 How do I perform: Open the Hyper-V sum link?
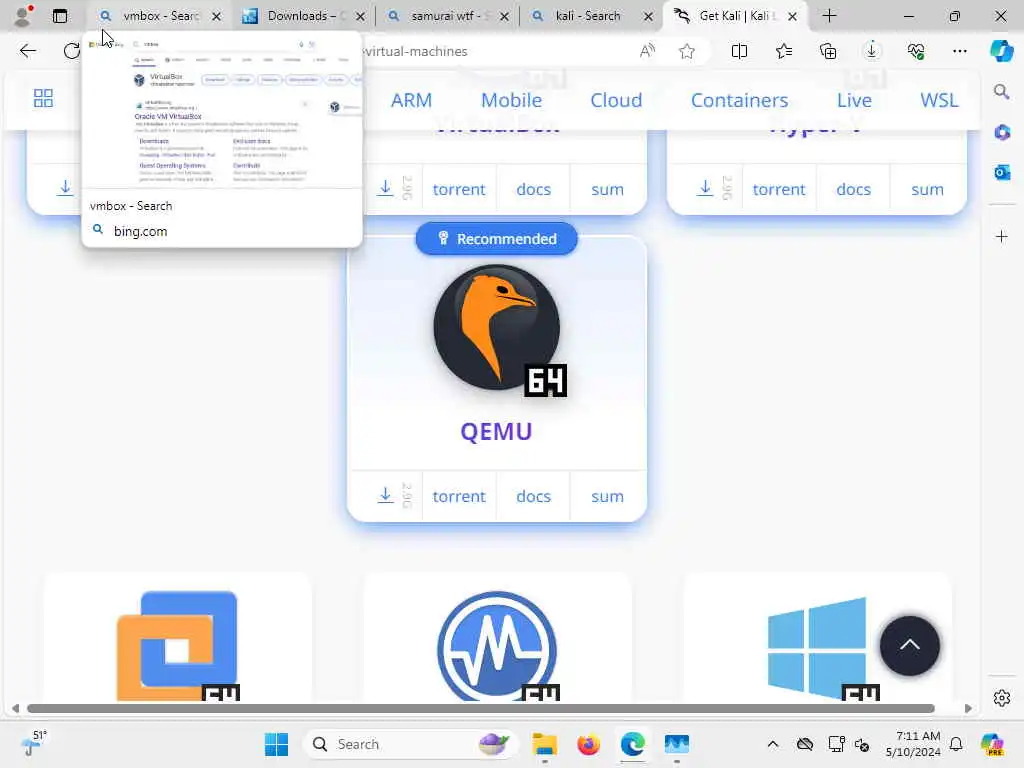click(927, 189)
